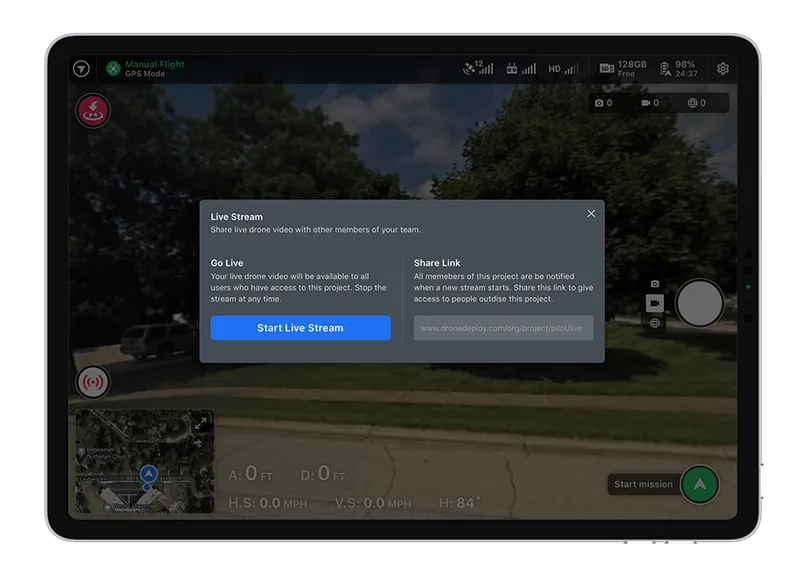Toggle the Manual Flight GPS mode indicator
Screen dimensions: 800x576
point(143,68)
